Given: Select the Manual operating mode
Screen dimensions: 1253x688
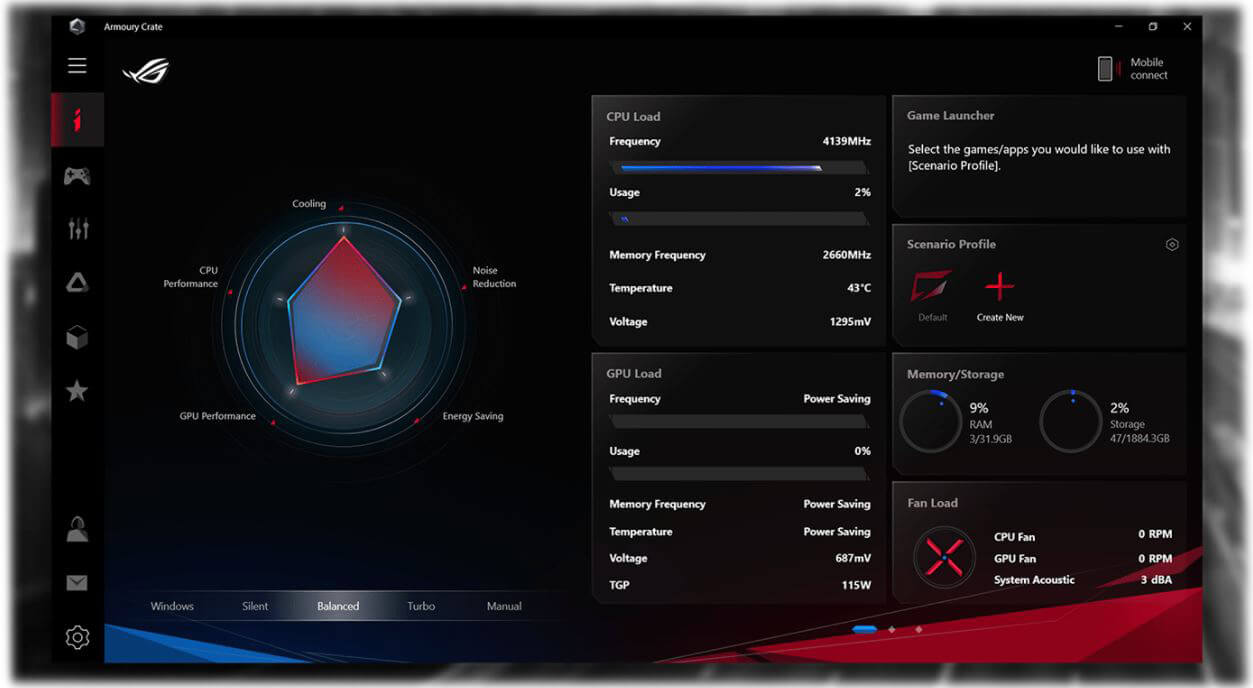Looking at the screenshot, I should [504, 606].
